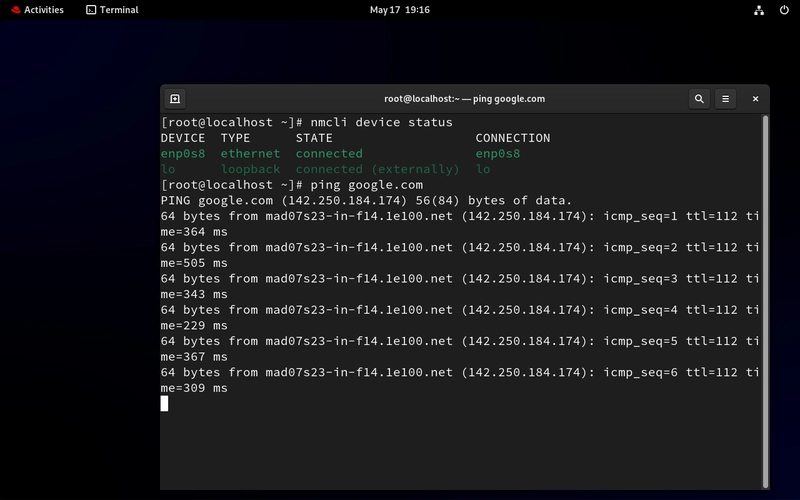Open the clock and calendar panel
This screenshot has height=500, width=800.
[x=399, y=10]
